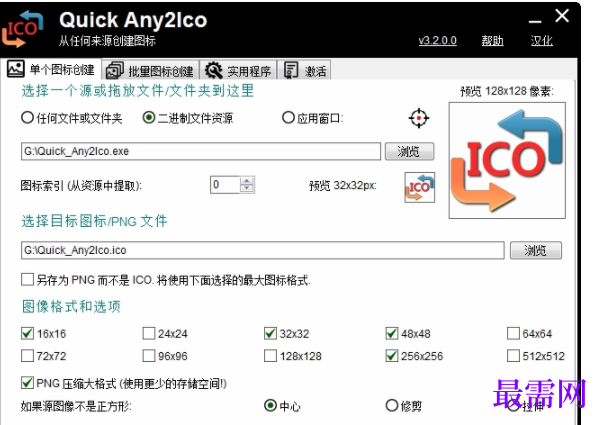The height and width of the screenshot is (425, 605).
Task: Click the 汉化 link
Action: 541,41
